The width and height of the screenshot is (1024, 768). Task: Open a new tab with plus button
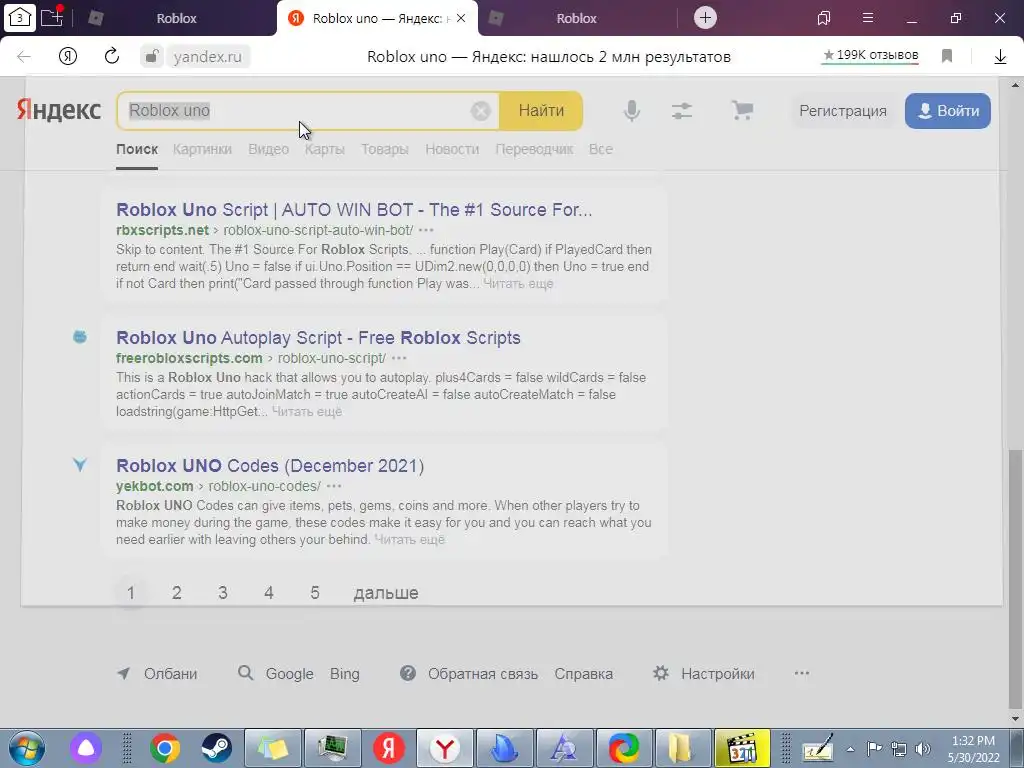tap(705, 18)
